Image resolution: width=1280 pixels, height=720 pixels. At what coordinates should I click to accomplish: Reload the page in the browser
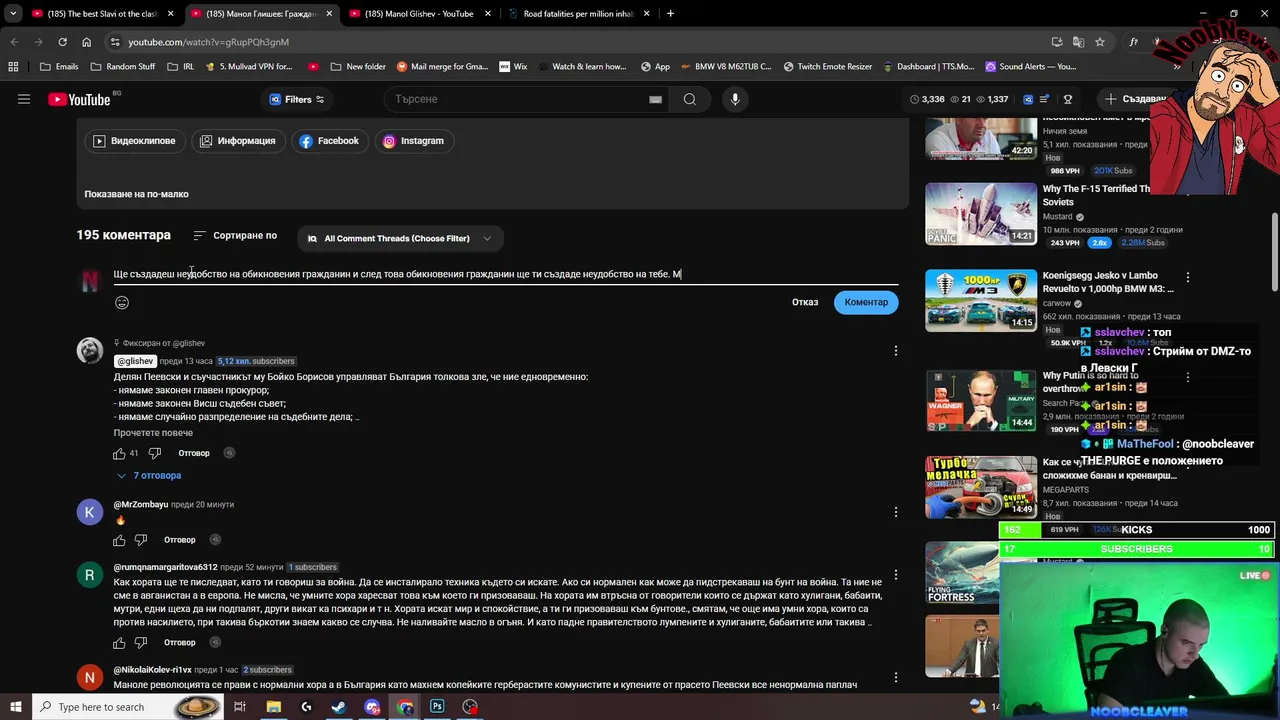pyautogui.click(x=62, y=42)
